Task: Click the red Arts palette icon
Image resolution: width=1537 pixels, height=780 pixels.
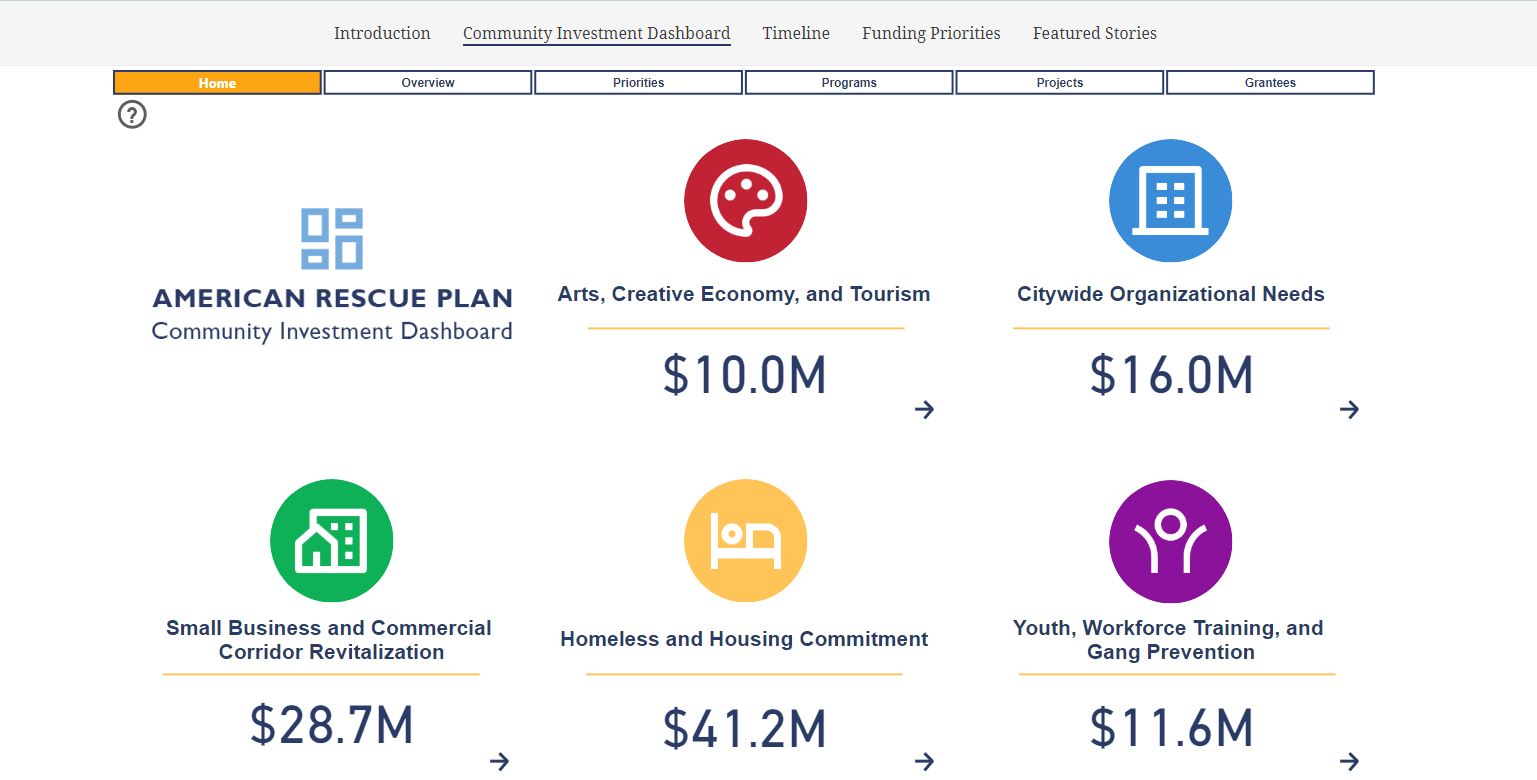Action: click(x=745, y=200)
